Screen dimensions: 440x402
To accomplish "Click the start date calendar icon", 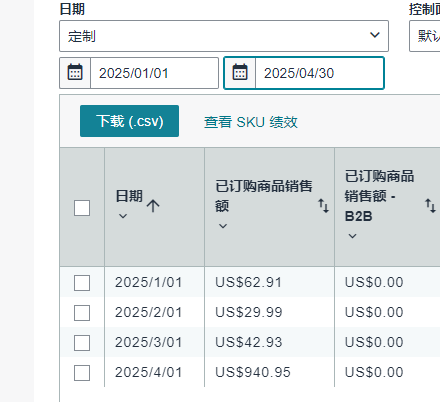I will coord(75,72).
